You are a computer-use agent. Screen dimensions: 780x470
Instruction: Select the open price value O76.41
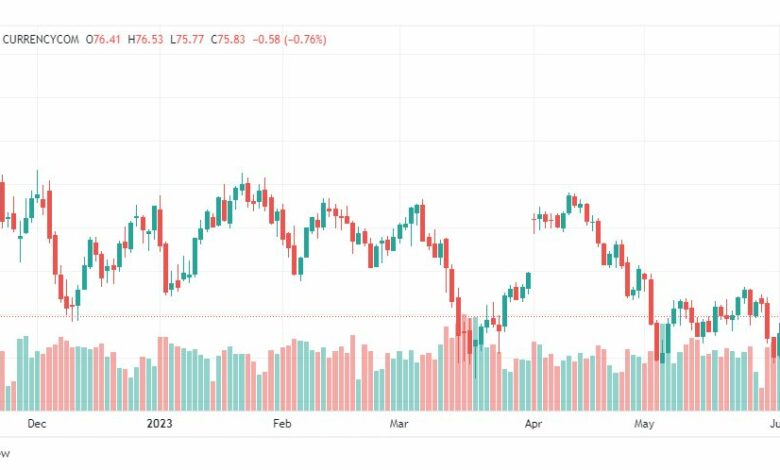103,39
